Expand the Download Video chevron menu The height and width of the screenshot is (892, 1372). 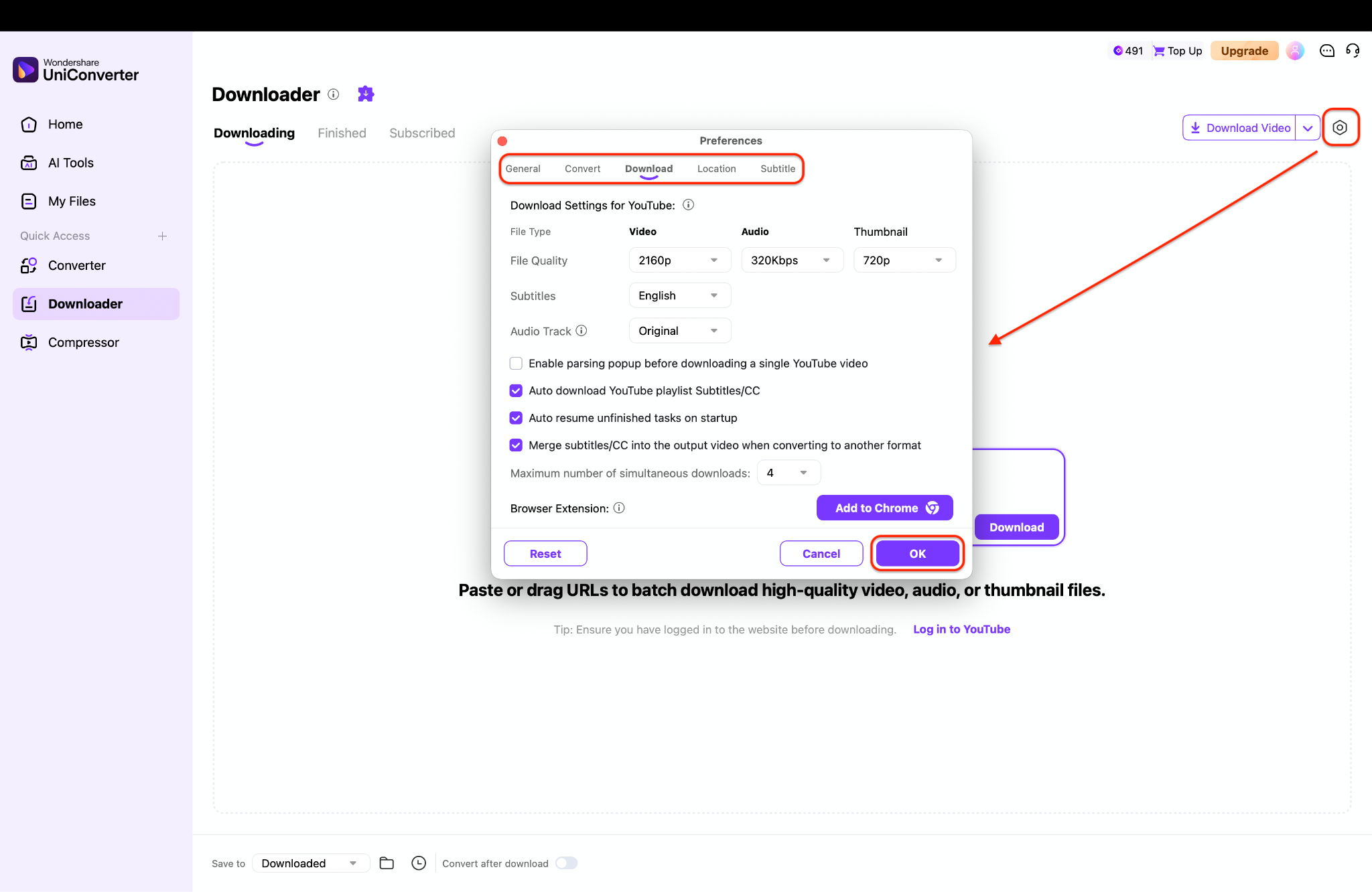pos(1308,127)
